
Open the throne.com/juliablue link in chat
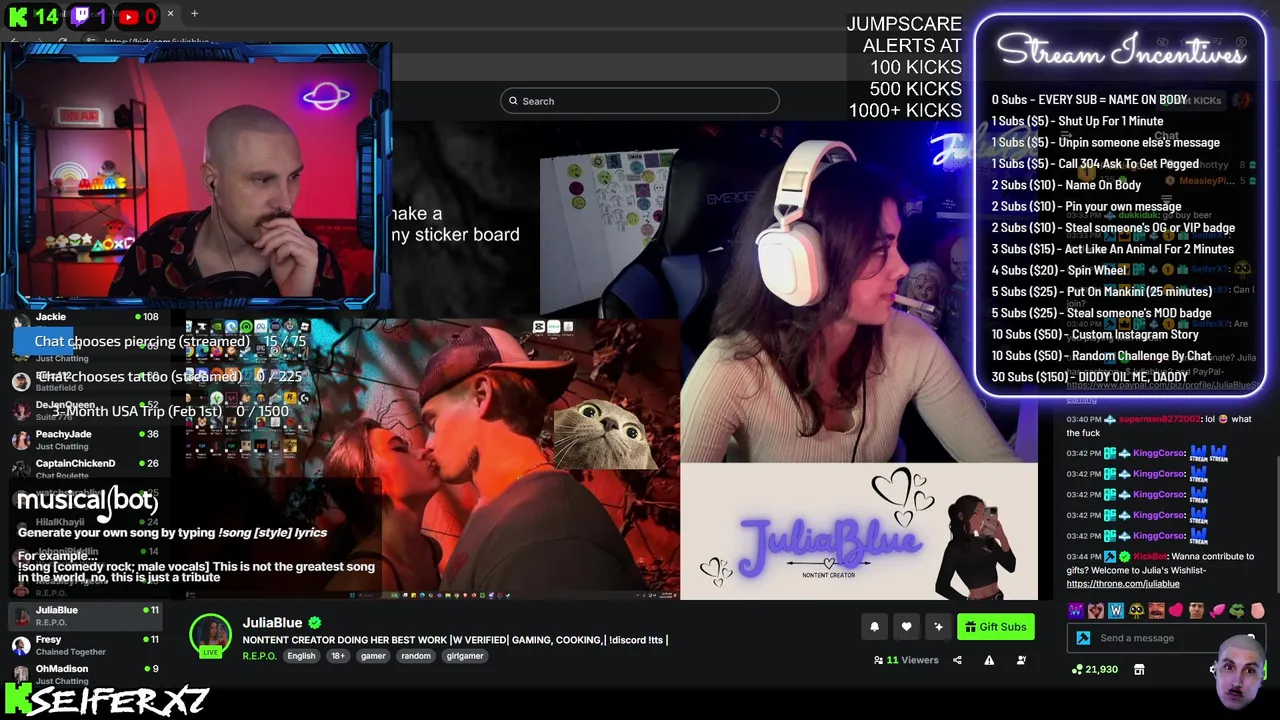(x=1123, y=584)
